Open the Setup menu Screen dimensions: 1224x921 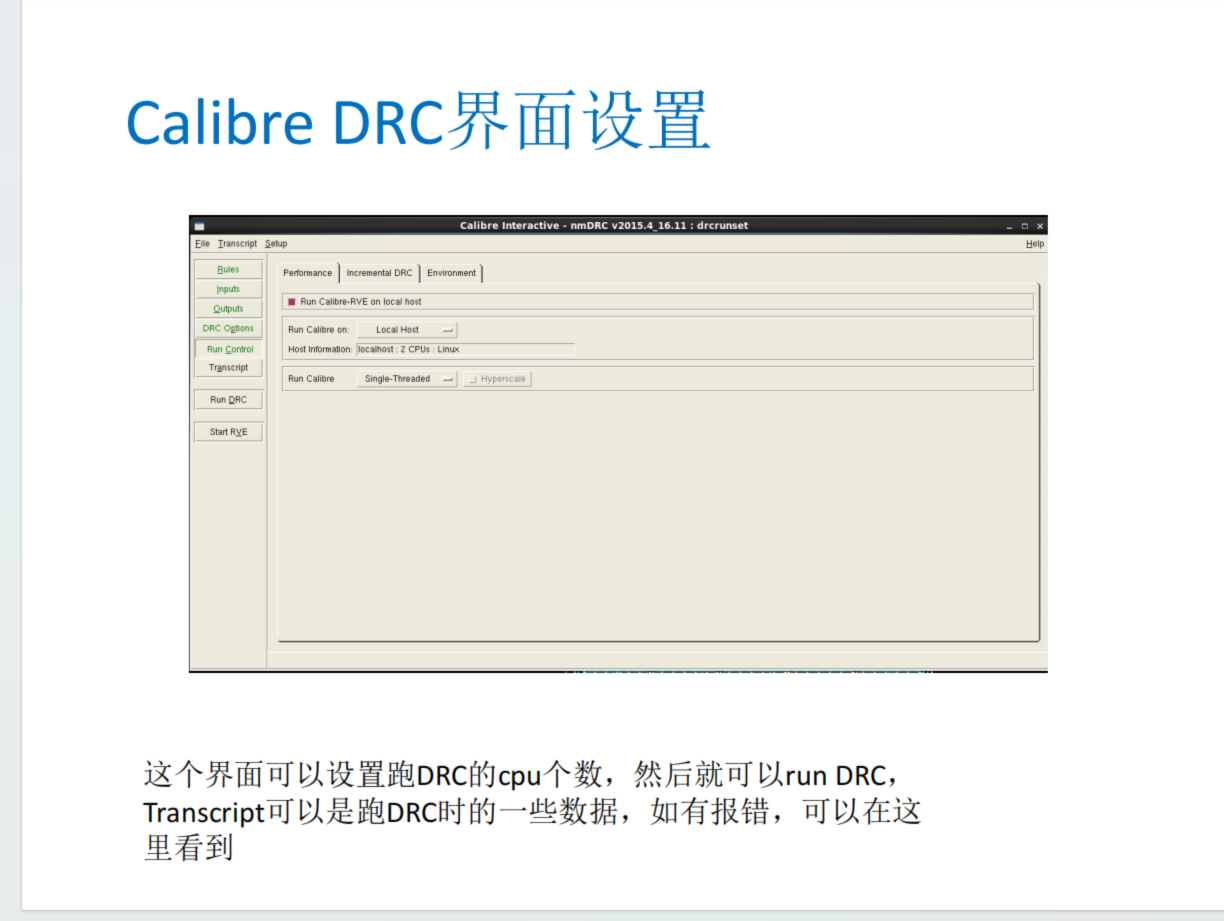(276, 244)
